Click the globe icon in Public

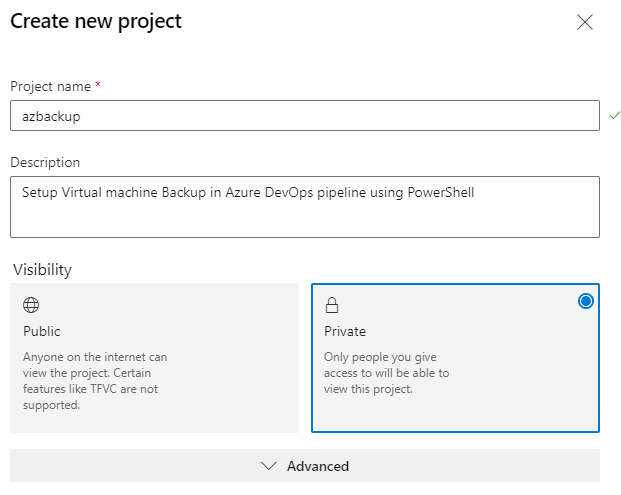(x=31, y=305)
